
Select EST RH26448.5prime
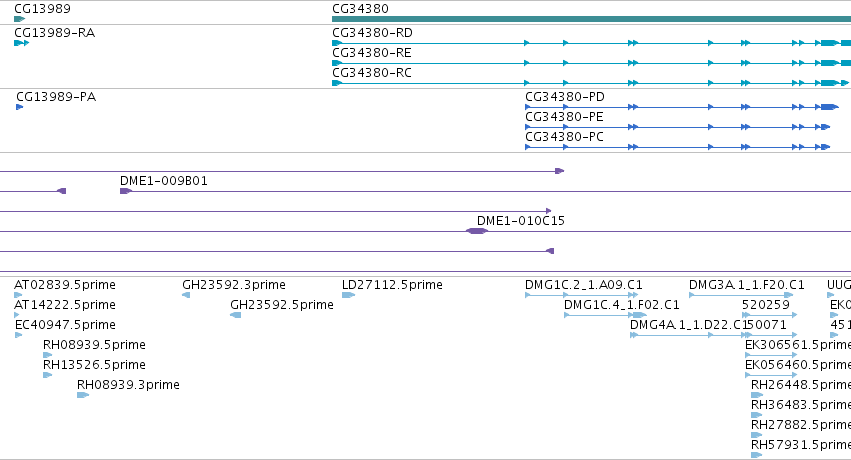801,385
